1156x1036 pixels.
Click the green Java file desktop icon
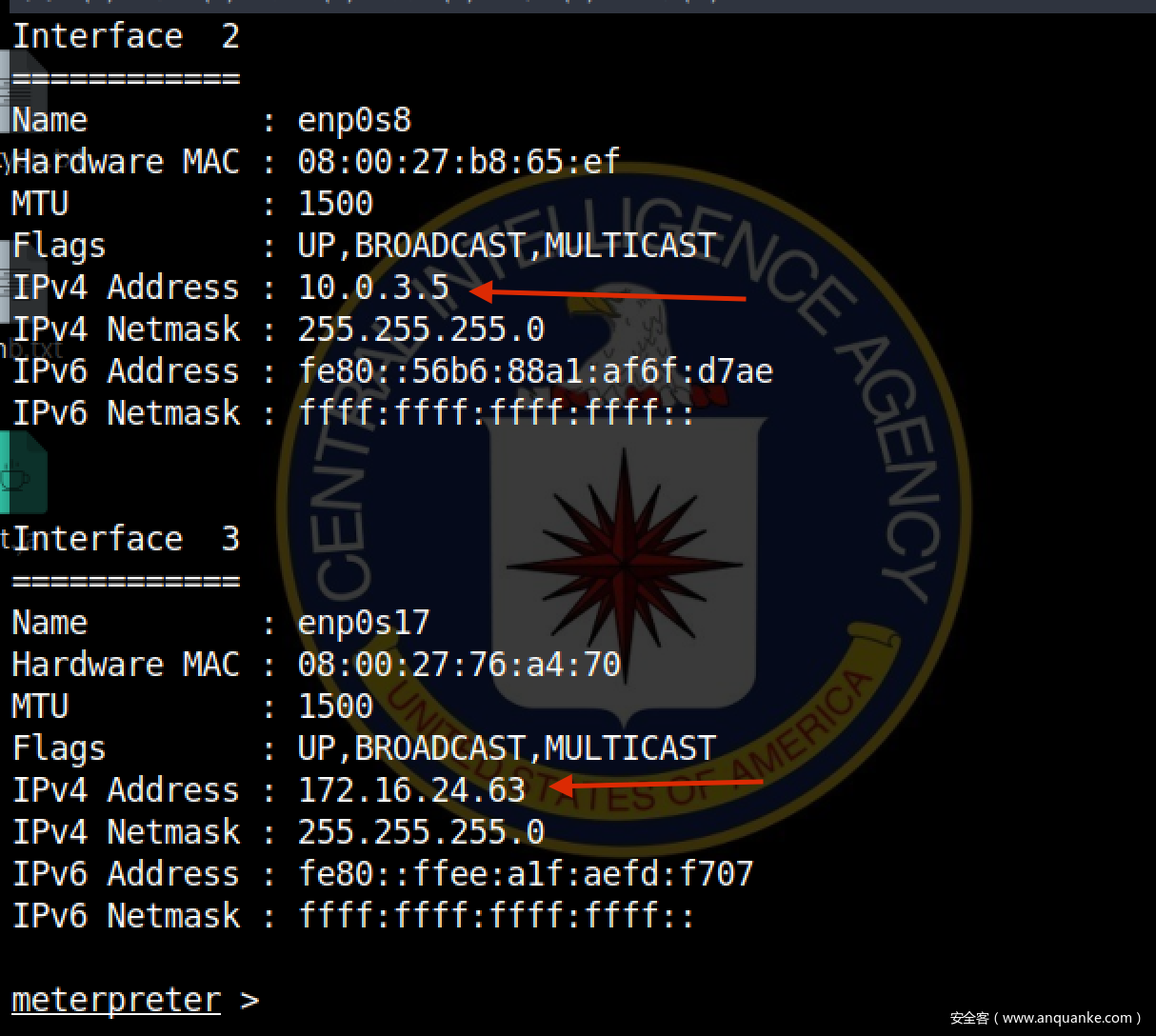coord(21,473)
